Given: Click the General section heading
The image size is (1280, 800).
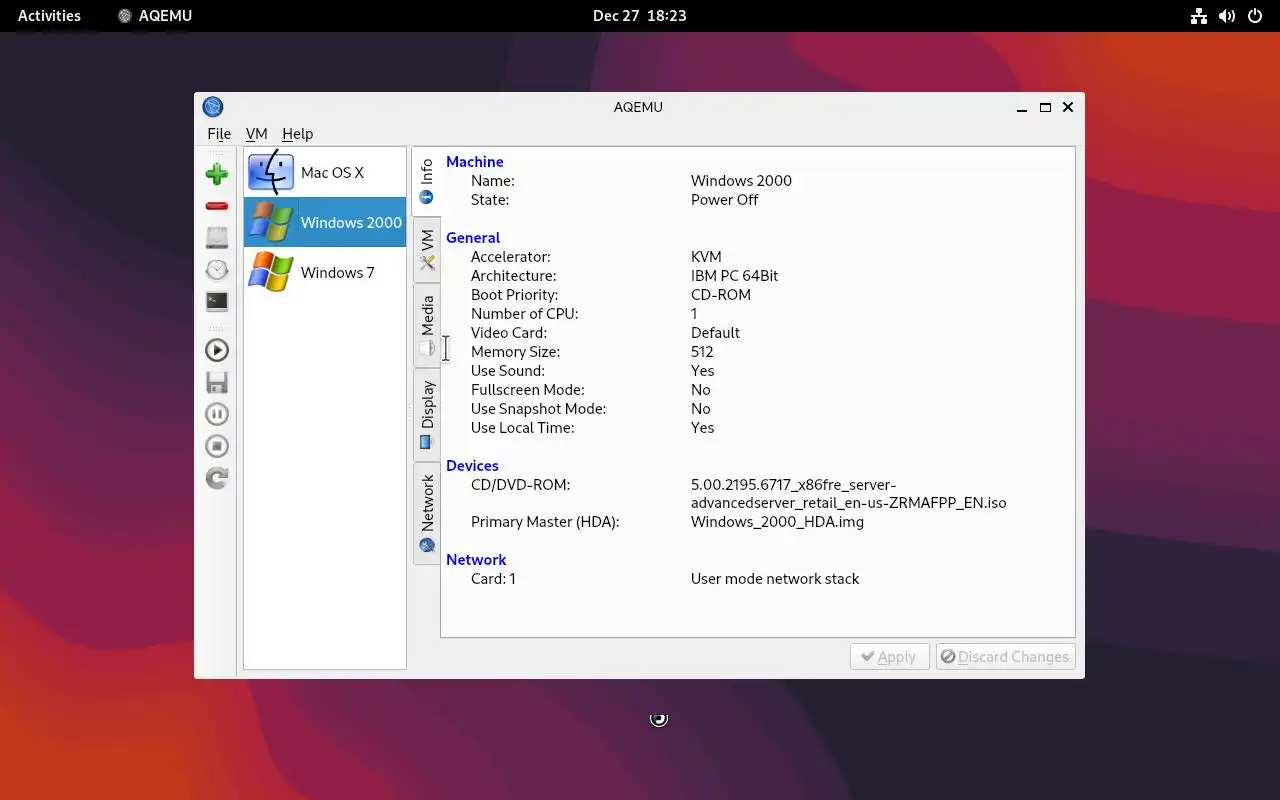Looking at the screenshot, I should 473,237.
